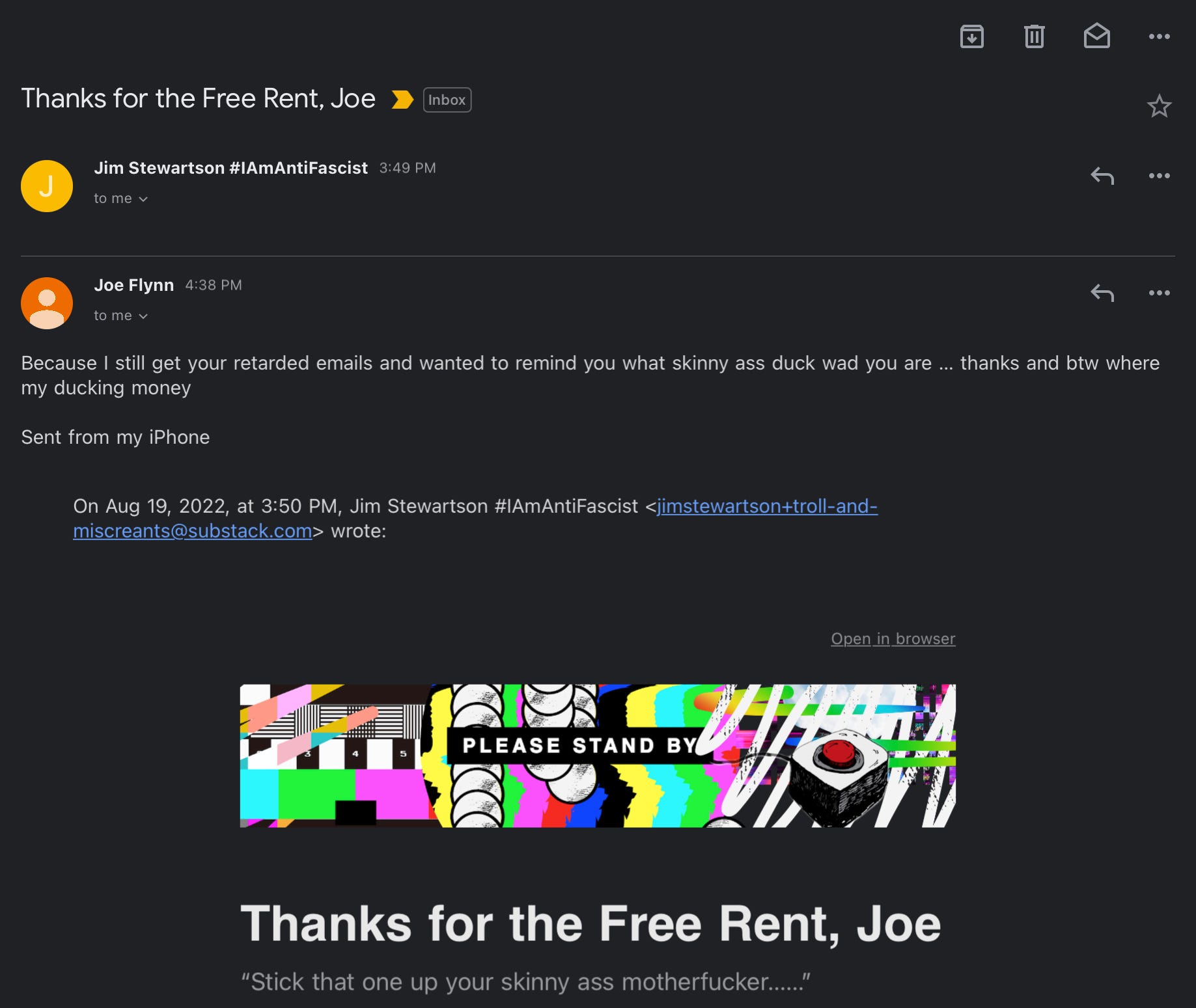Toggle the yellow importance marker
The image size is (1196, 1008).
402,100
